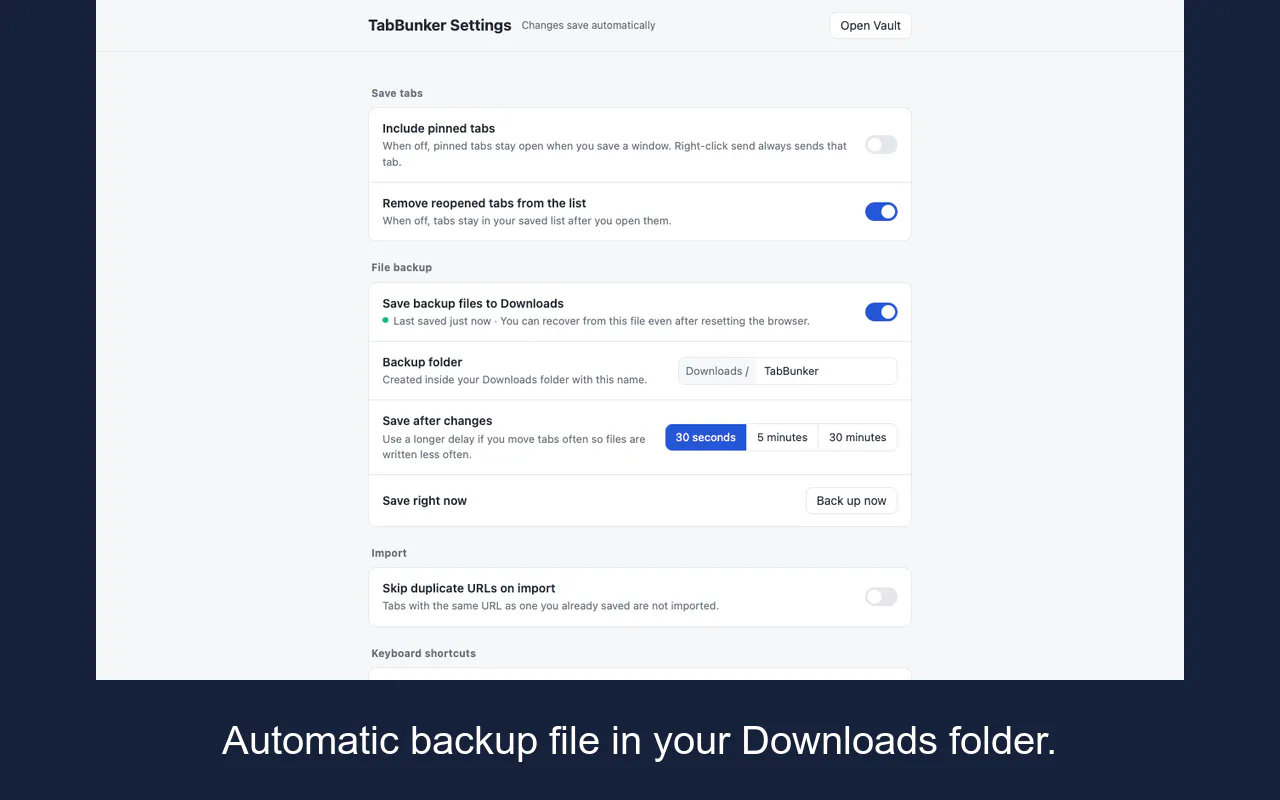Click 'When off, pinned tabs stay open' description
The image size is (1280, 800).
[614, 154]
